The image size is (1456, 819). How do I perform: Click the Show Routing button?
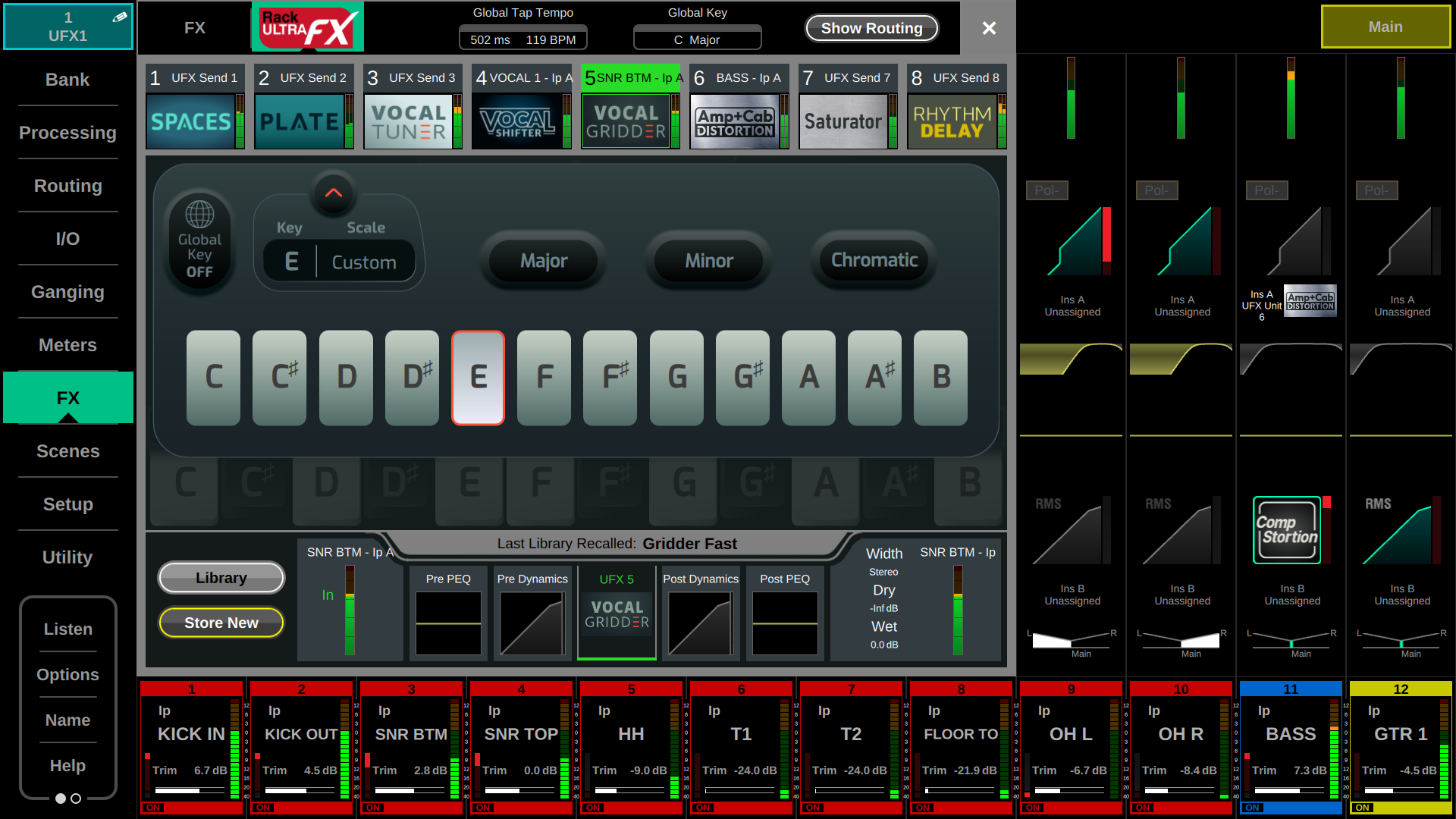871,28
